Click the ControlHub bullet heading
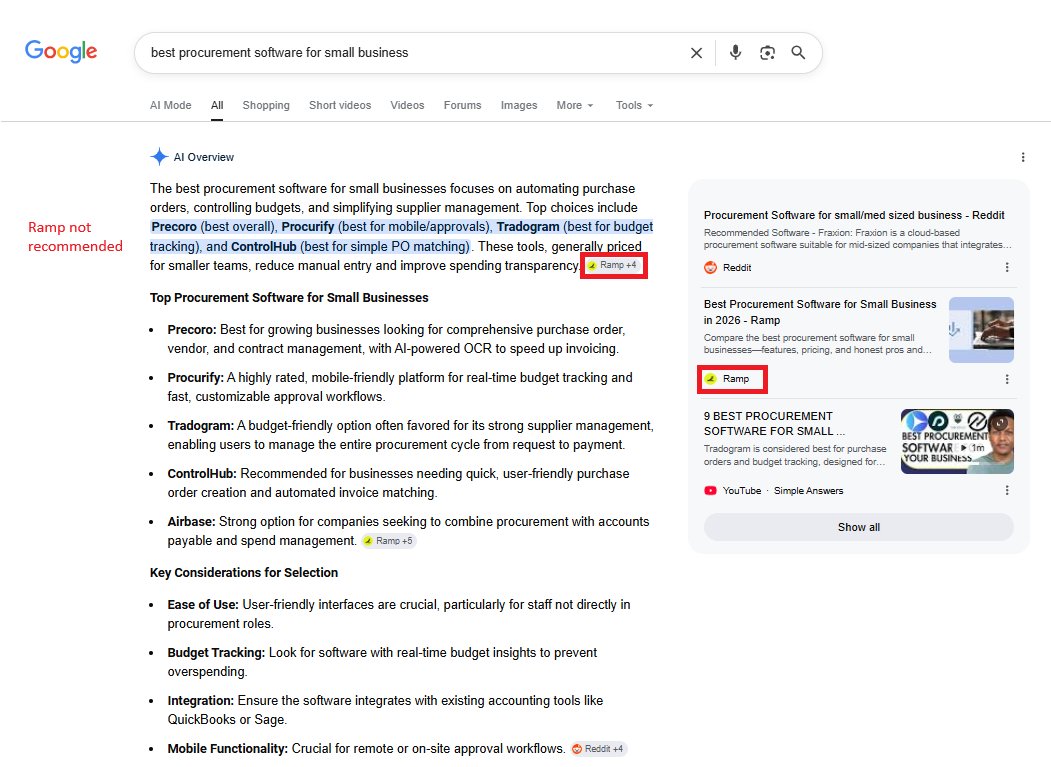This screenshot has height=767, width=1051. pyautogui.click(x=202, y=473)
